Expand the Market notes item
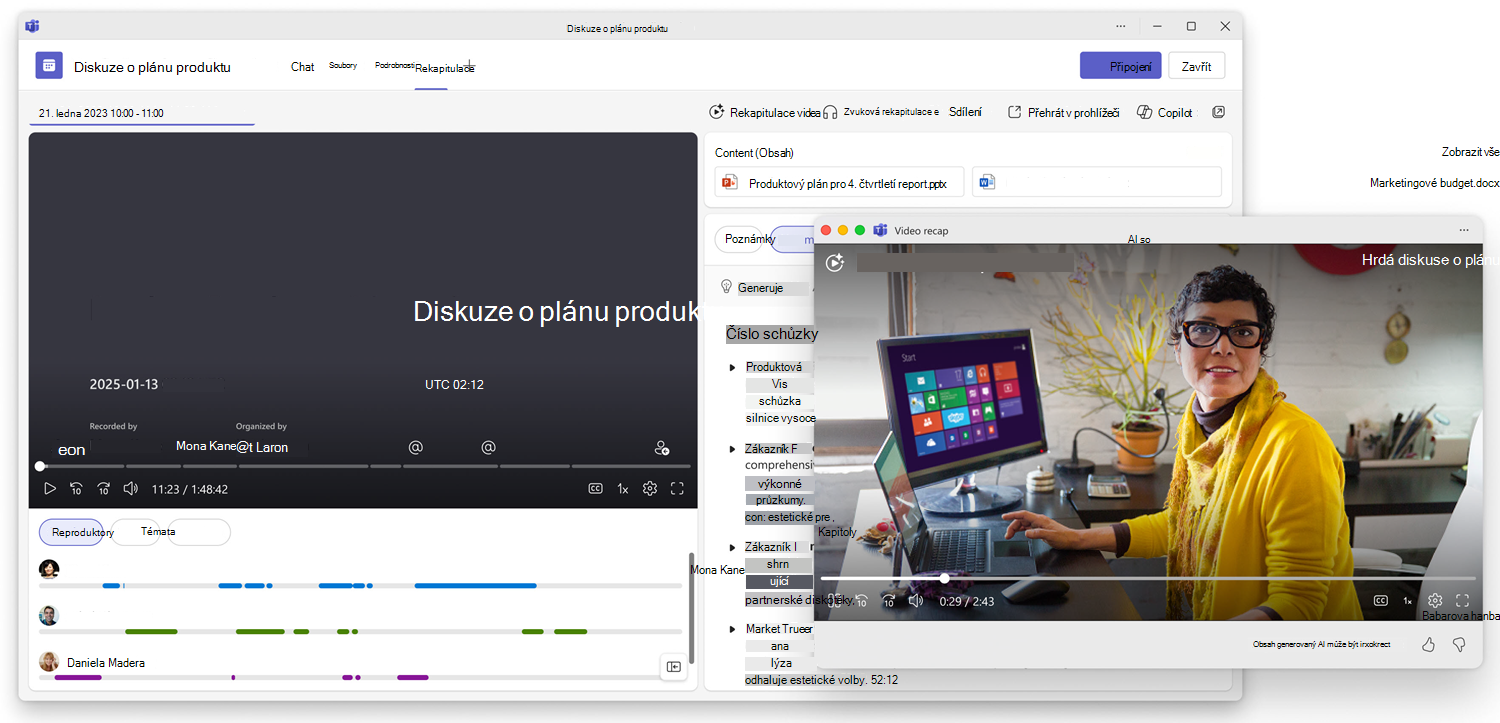This screenshot has height=723, width=1500. coord(733,630)
